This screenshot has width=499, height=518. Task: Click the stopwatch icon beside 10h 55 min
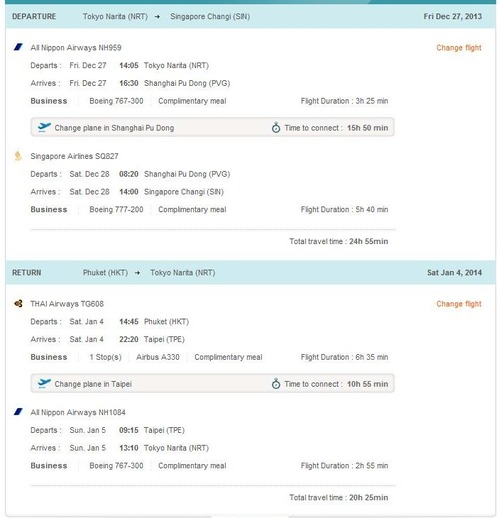tap(276, 384)
